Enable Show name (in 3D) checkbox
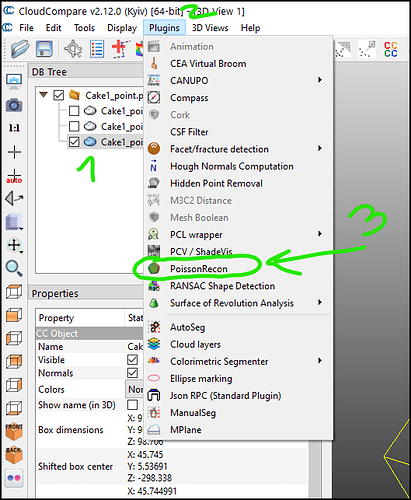Screen dimensions: 411x500 click(132, 405)
